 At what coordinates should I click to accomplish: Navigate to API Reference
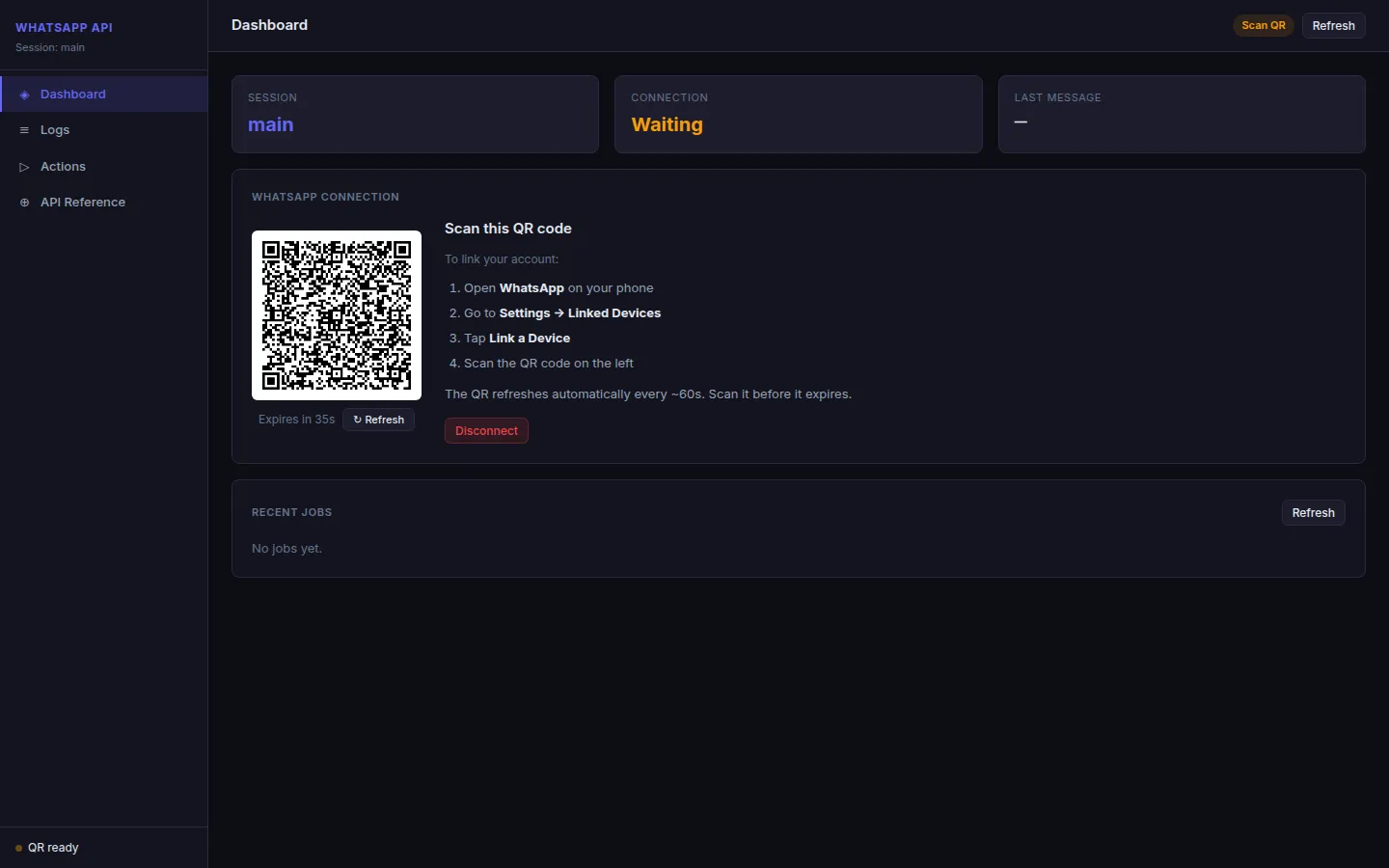(x=104, y=203)
